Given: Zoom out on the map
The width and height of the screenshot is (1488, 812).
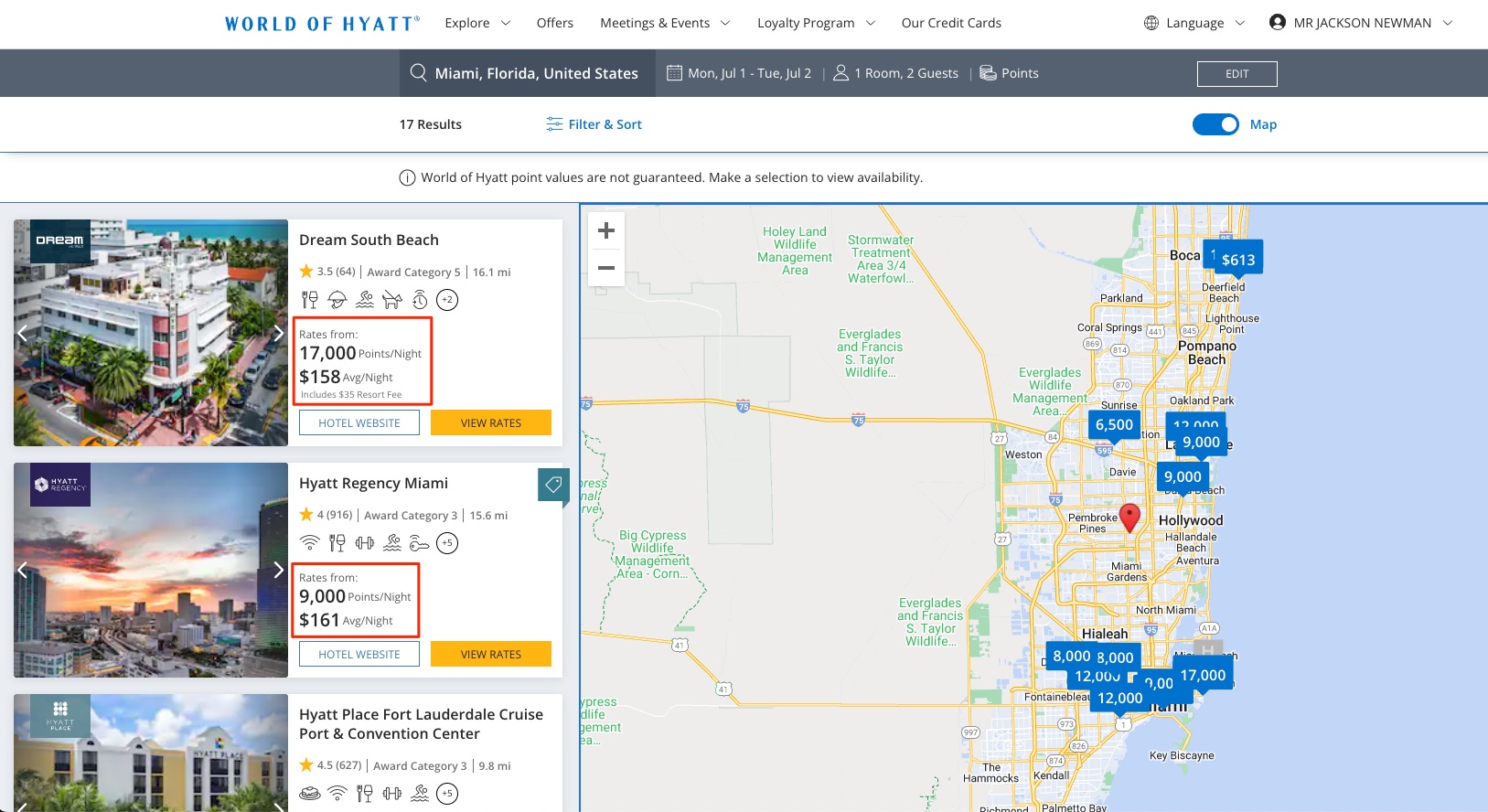Looking at the screenshot, I should [x=606, y=268].
